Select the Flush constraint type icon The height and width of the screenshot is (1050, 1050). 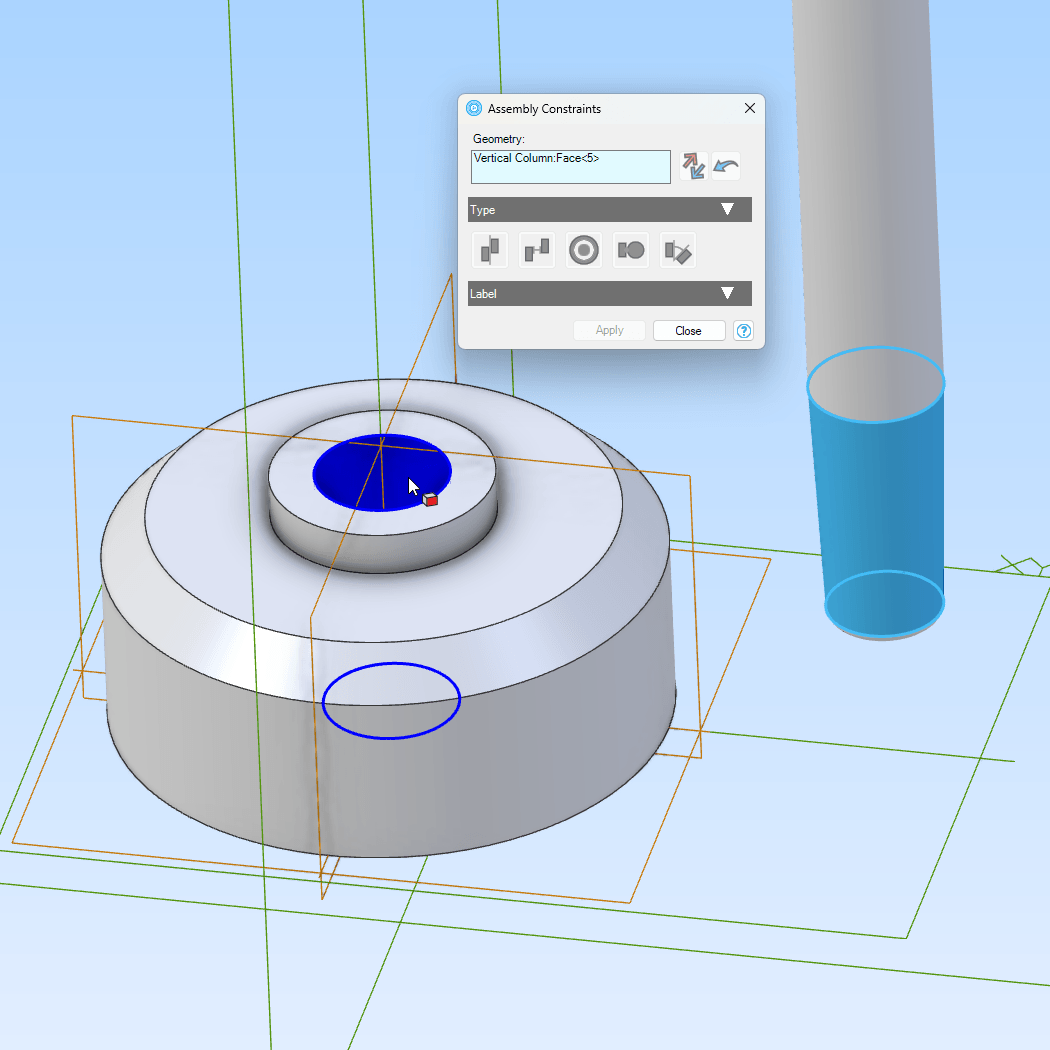pyautogui.click(x=536, y=250)
